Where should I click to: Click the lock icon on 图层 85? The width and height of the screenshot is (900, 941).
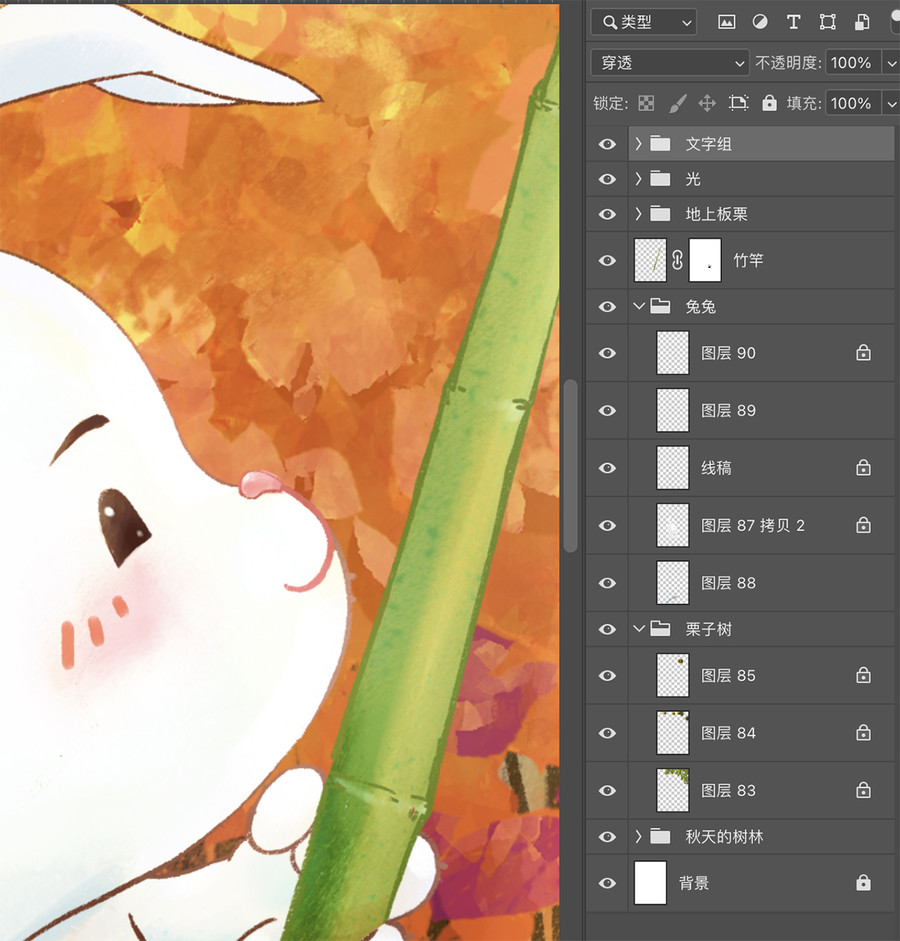[x=863, y=675]
